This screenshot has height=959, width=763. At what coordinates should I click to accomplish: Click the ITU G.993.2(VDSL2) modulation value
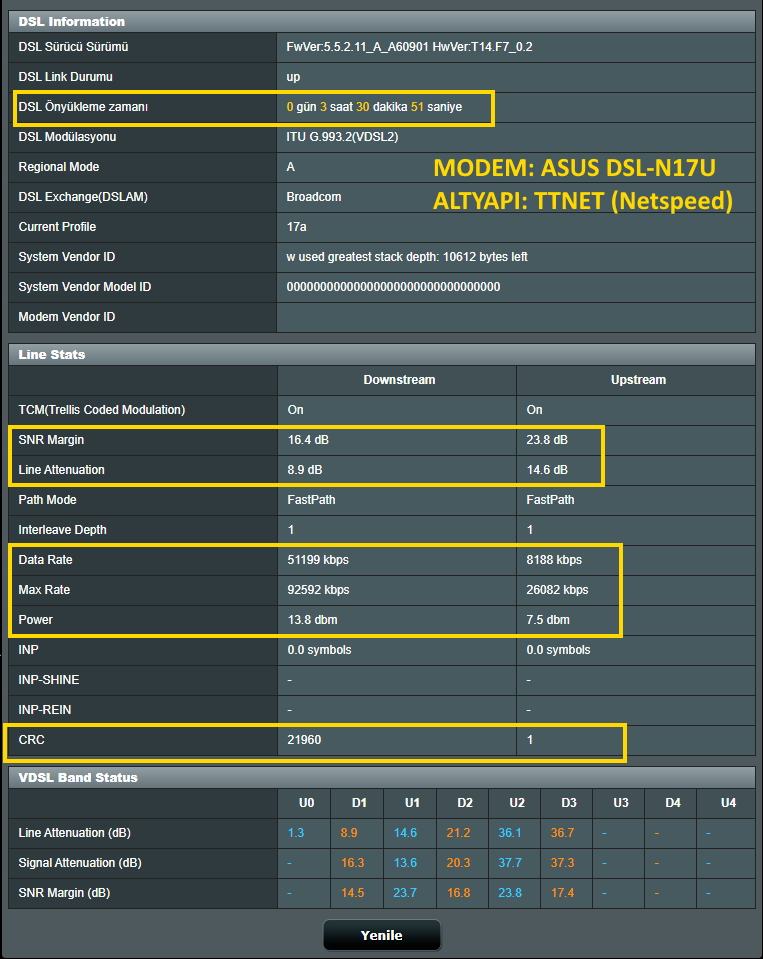(342, 137)
